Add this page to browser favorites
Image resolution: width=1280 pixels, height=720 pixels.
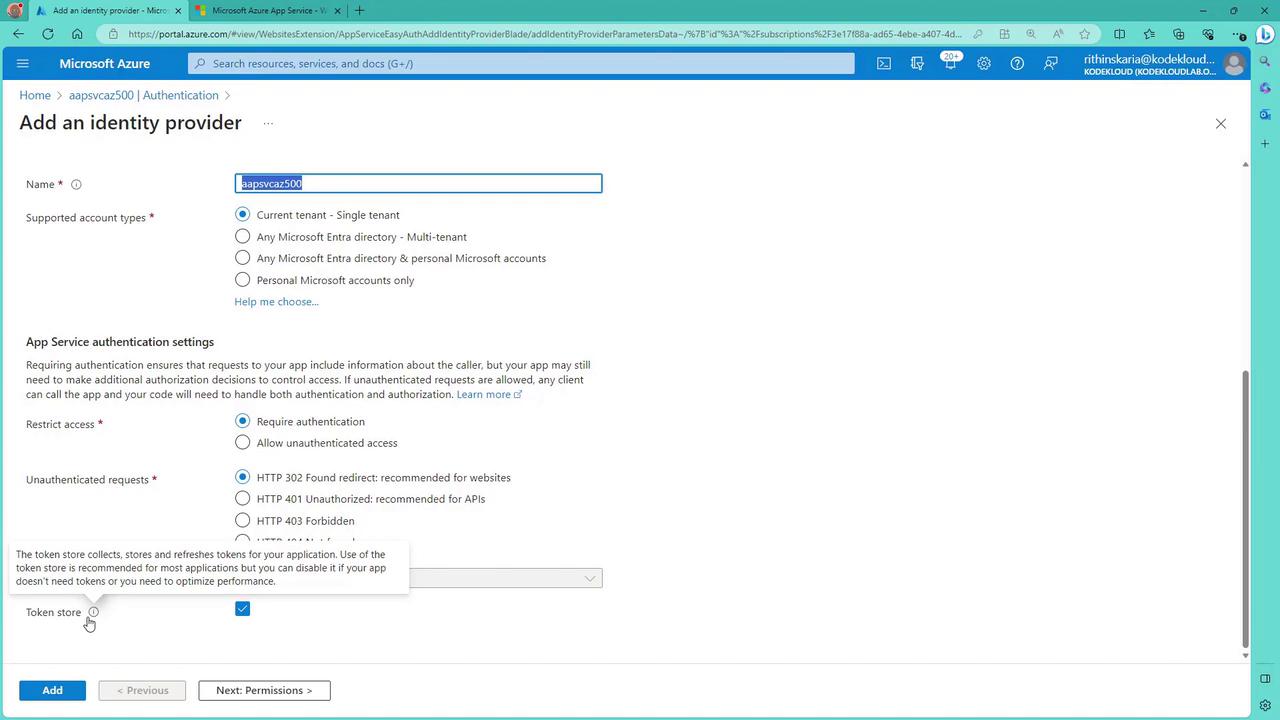coord(1085,34)
